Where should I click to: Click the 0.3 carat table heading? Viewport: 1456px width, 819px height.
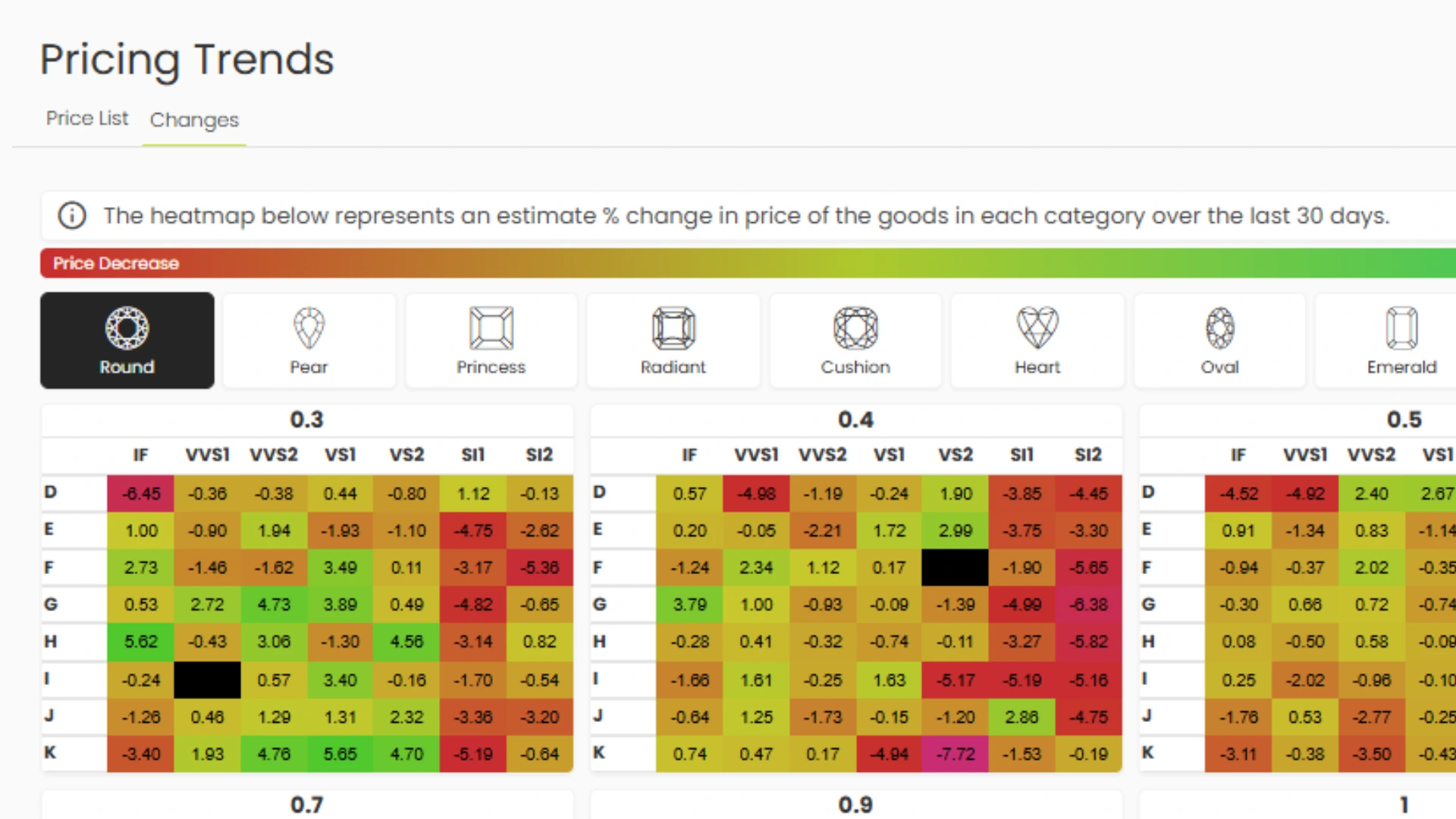pos(306,420)
